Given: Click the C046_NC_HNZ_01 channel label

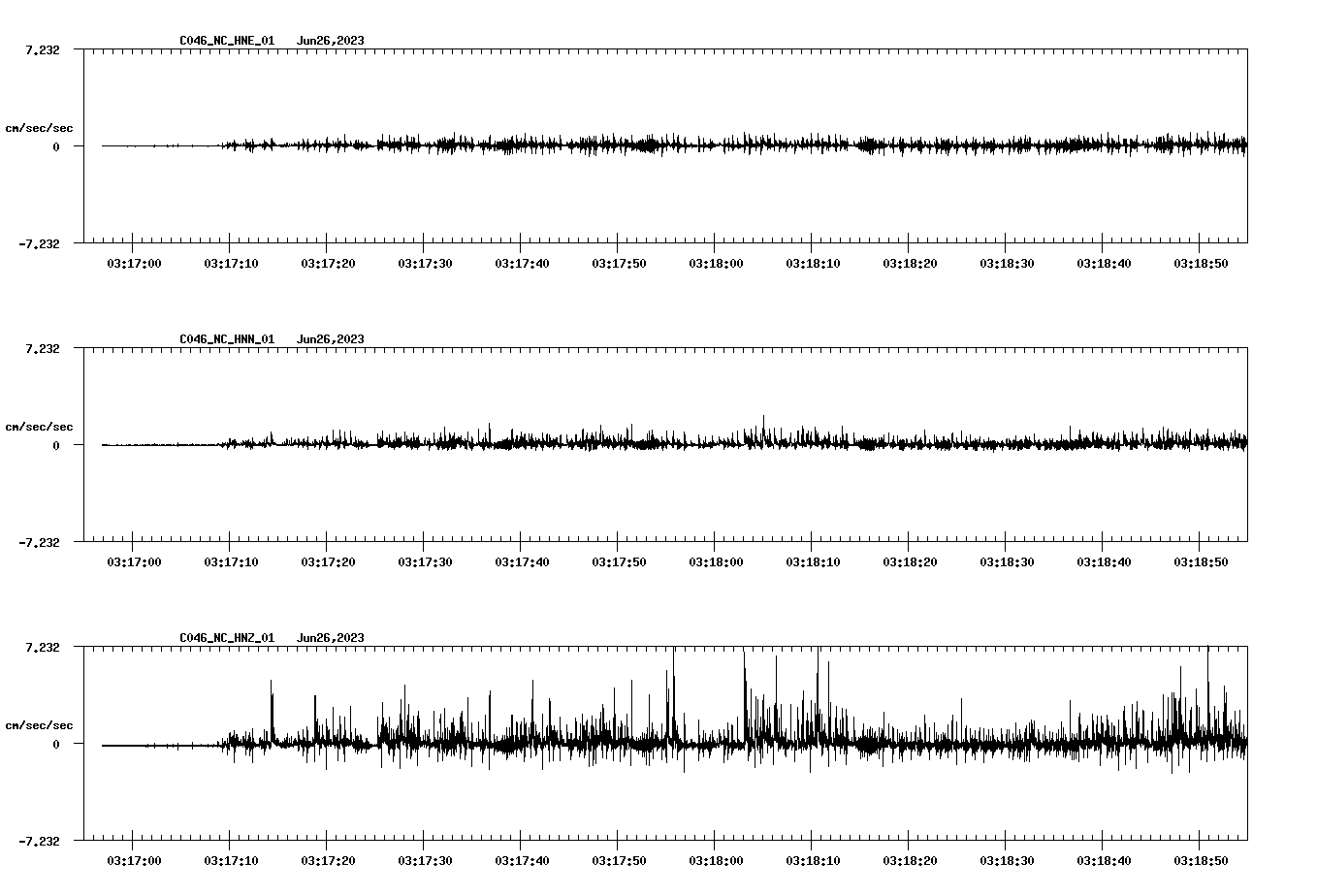Looking at the screenshot, I should tap(226, 637).
